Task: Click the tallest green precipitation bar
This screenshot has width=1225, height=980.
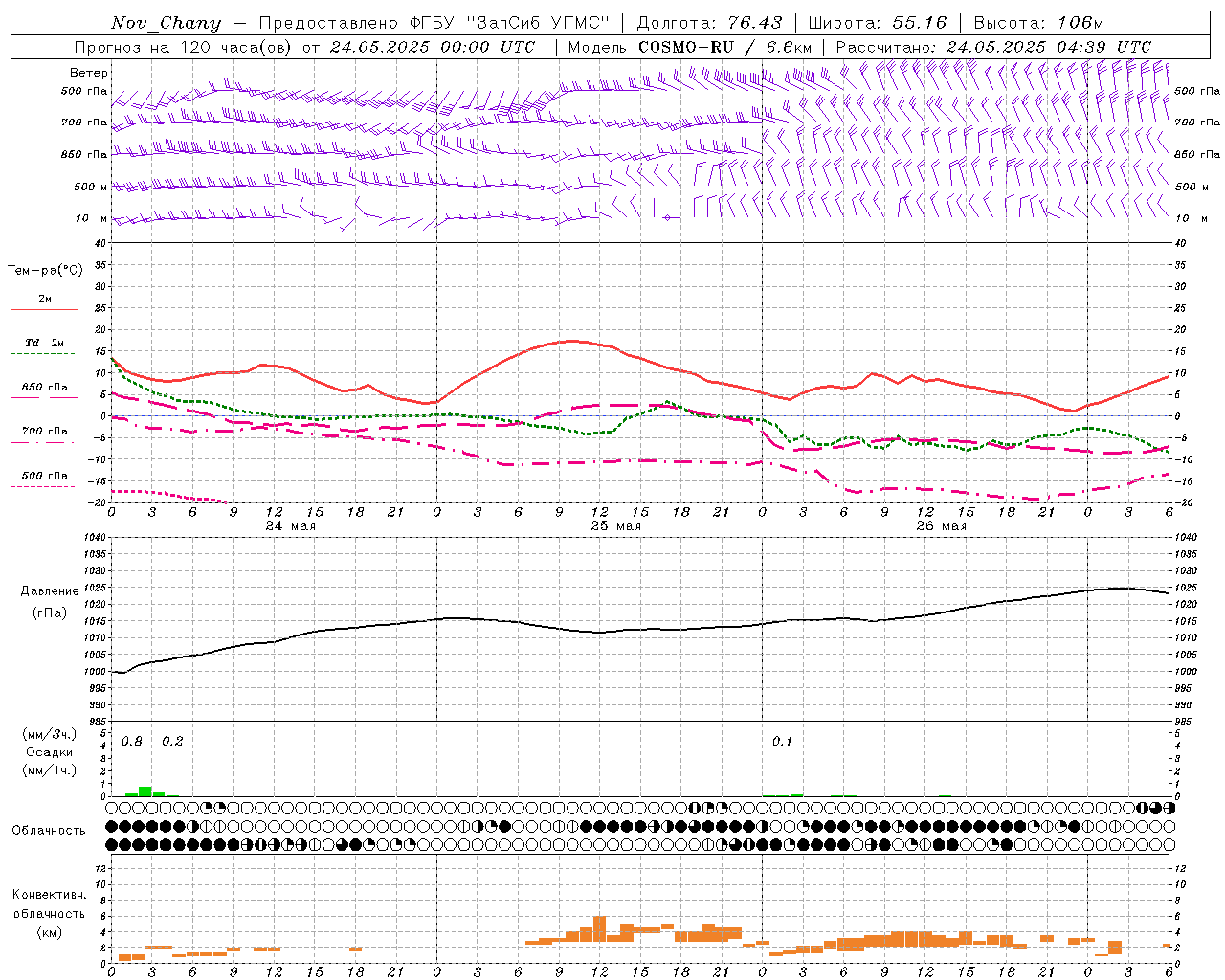Action: 145,791
